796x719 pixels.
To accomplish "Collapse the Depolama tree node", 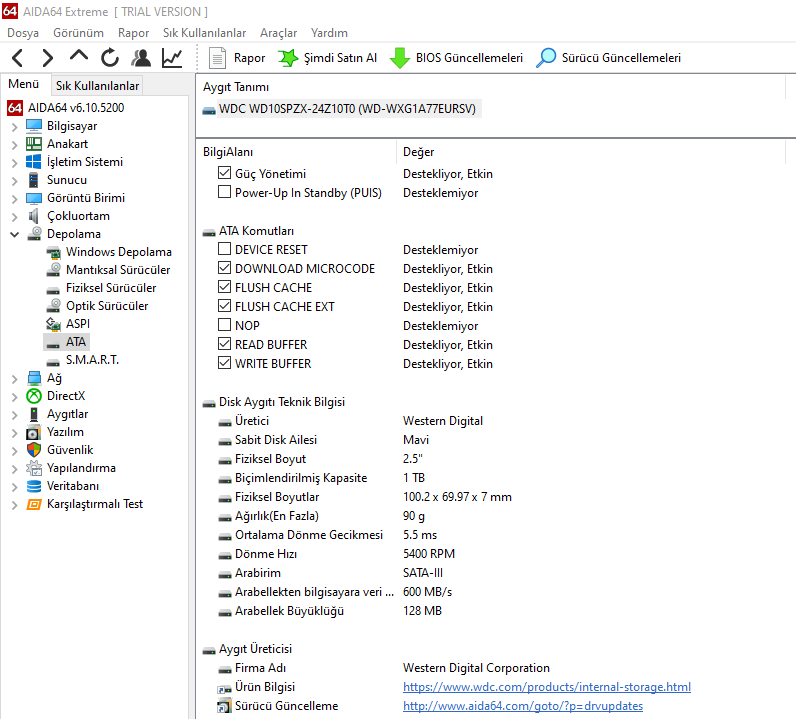I will tap(15, 234).
